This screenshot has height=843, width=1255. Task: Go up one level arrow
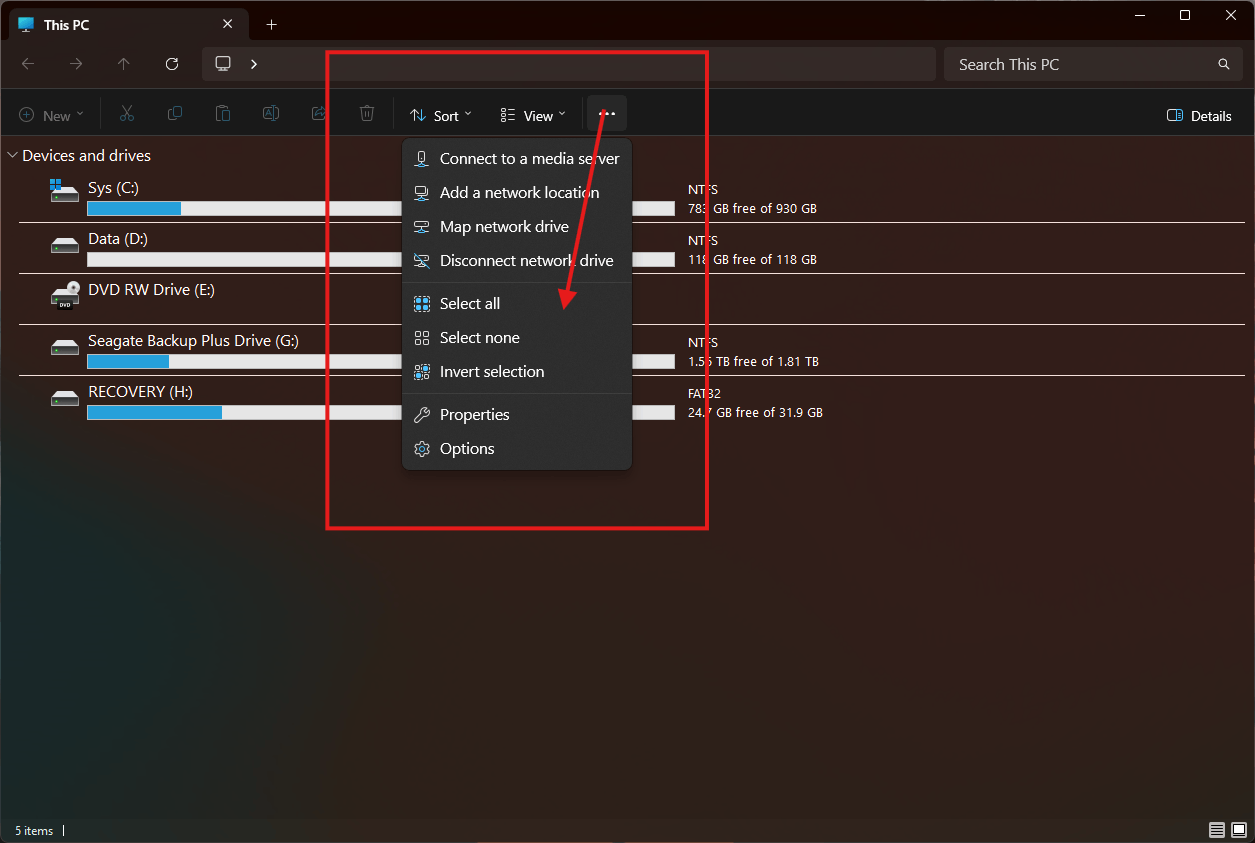coord(124,64)
